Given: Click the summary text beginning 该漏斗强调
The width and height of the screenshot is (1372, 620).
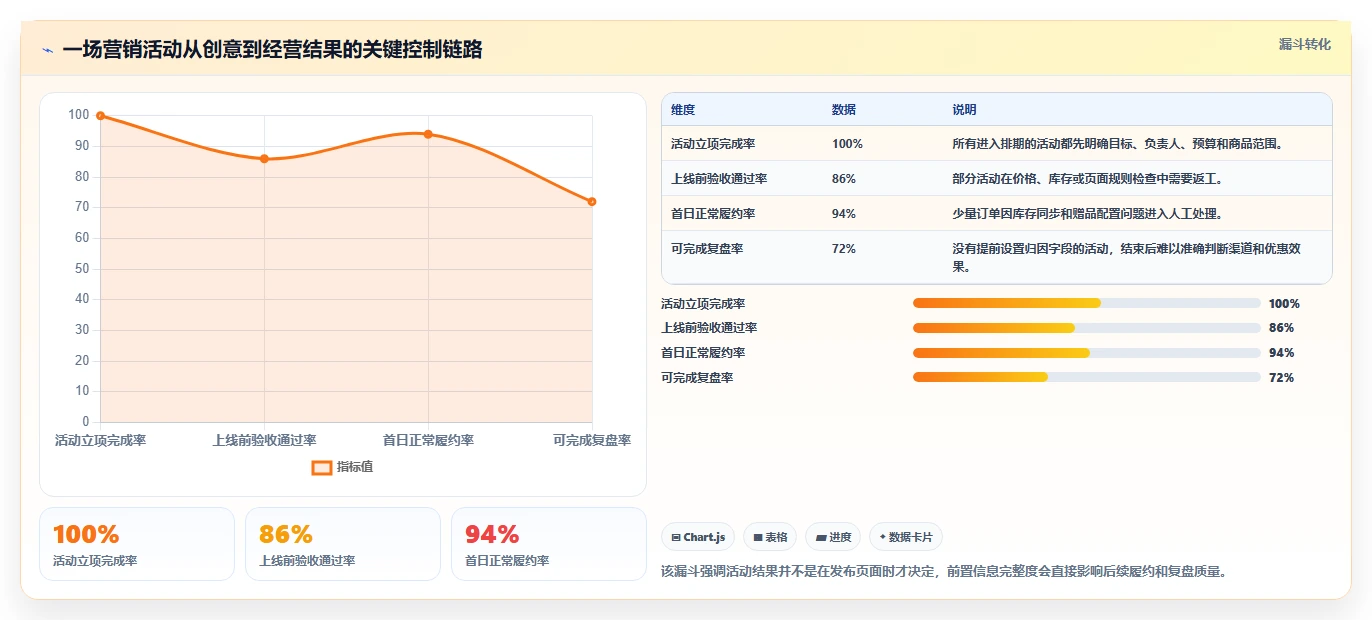Looking at the screenshot, I should 944,572.
